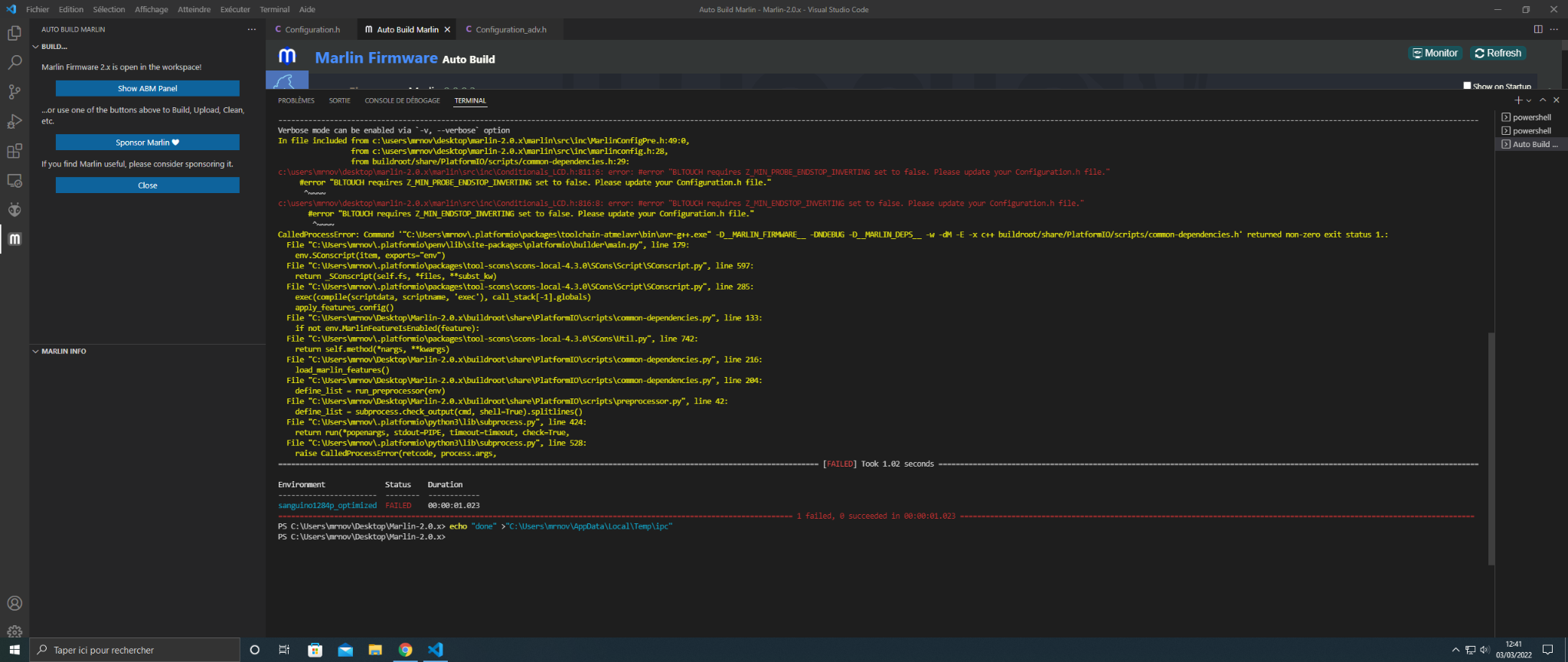This screenshot has height=662, width=1568.
Task: Open the Extensions view
Action: click(x=15, y=151)
